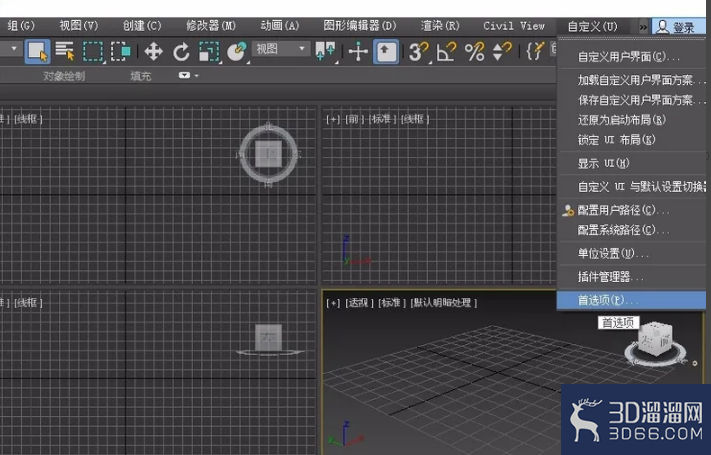This screenshot has height=455, width=711.
Task: Choose 自定义用户界面(C)... menu entry
Action: point(631,57)
